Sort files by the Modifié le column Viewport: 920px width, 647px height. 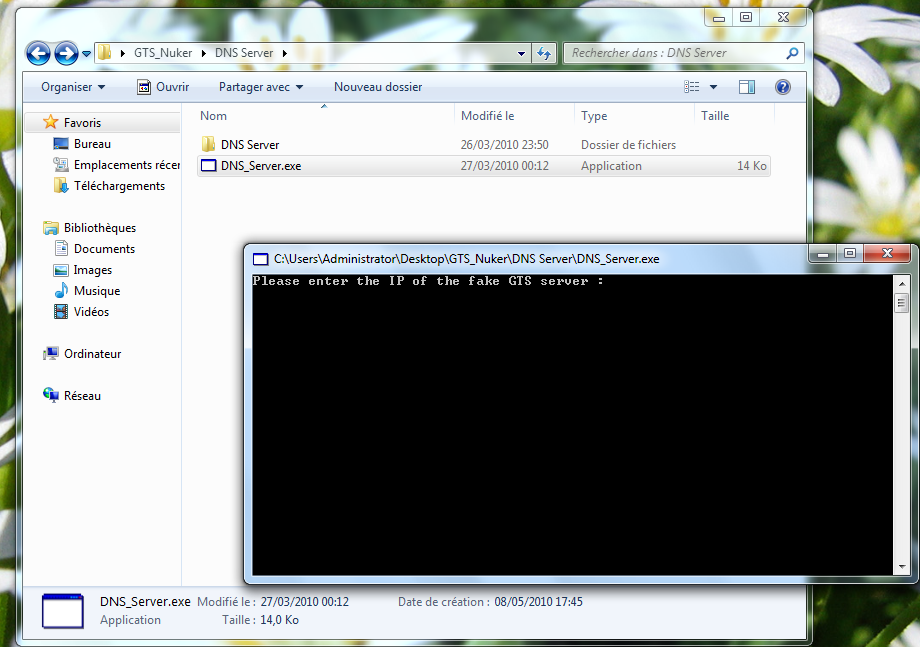[487, 116]
